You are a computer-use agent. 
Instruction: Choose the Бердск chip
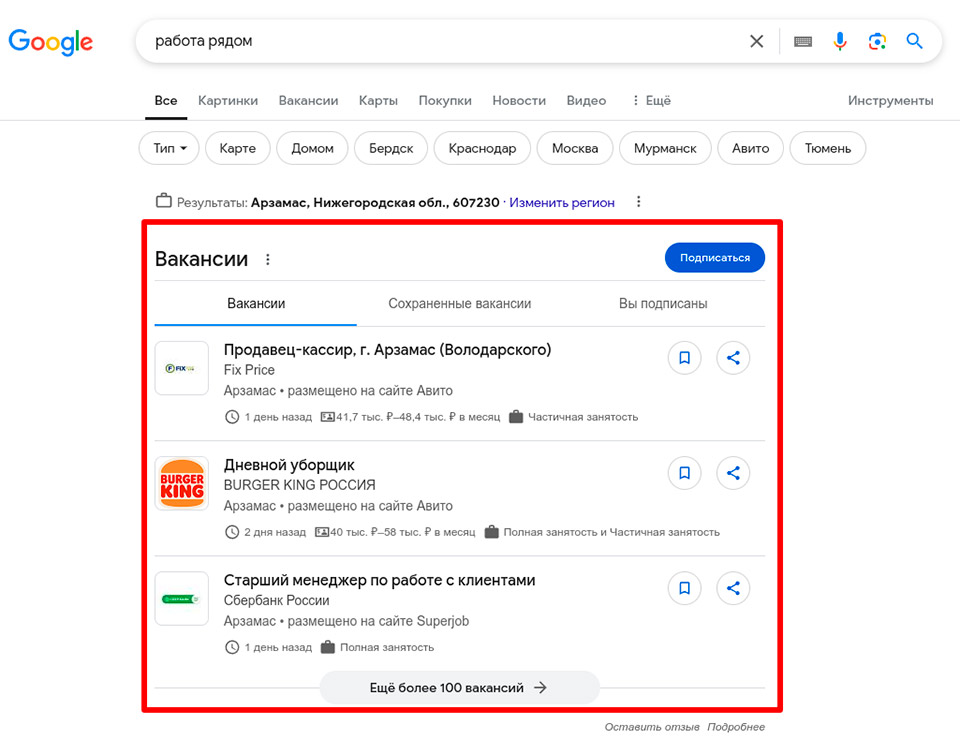391,148
